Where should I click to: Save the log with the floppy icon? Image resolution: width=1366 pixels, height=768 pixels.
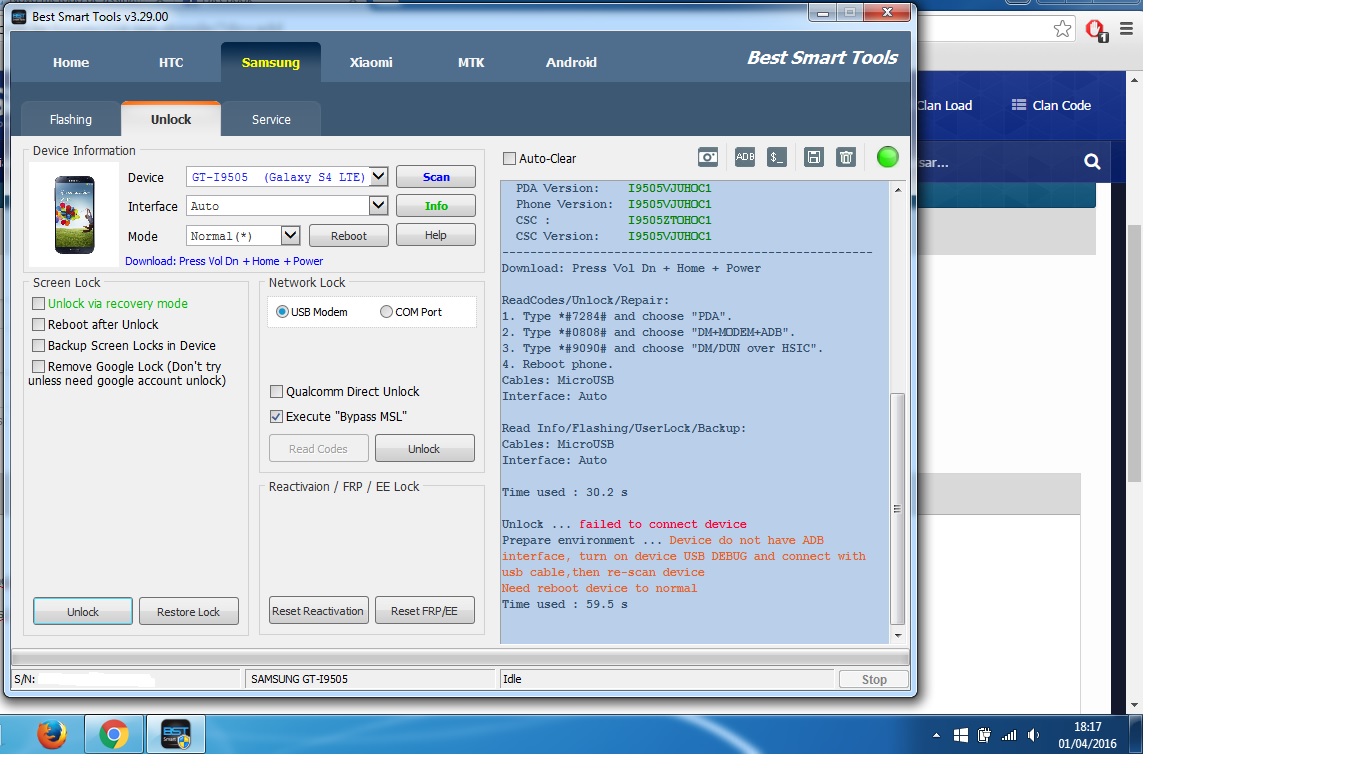point(814,157)
